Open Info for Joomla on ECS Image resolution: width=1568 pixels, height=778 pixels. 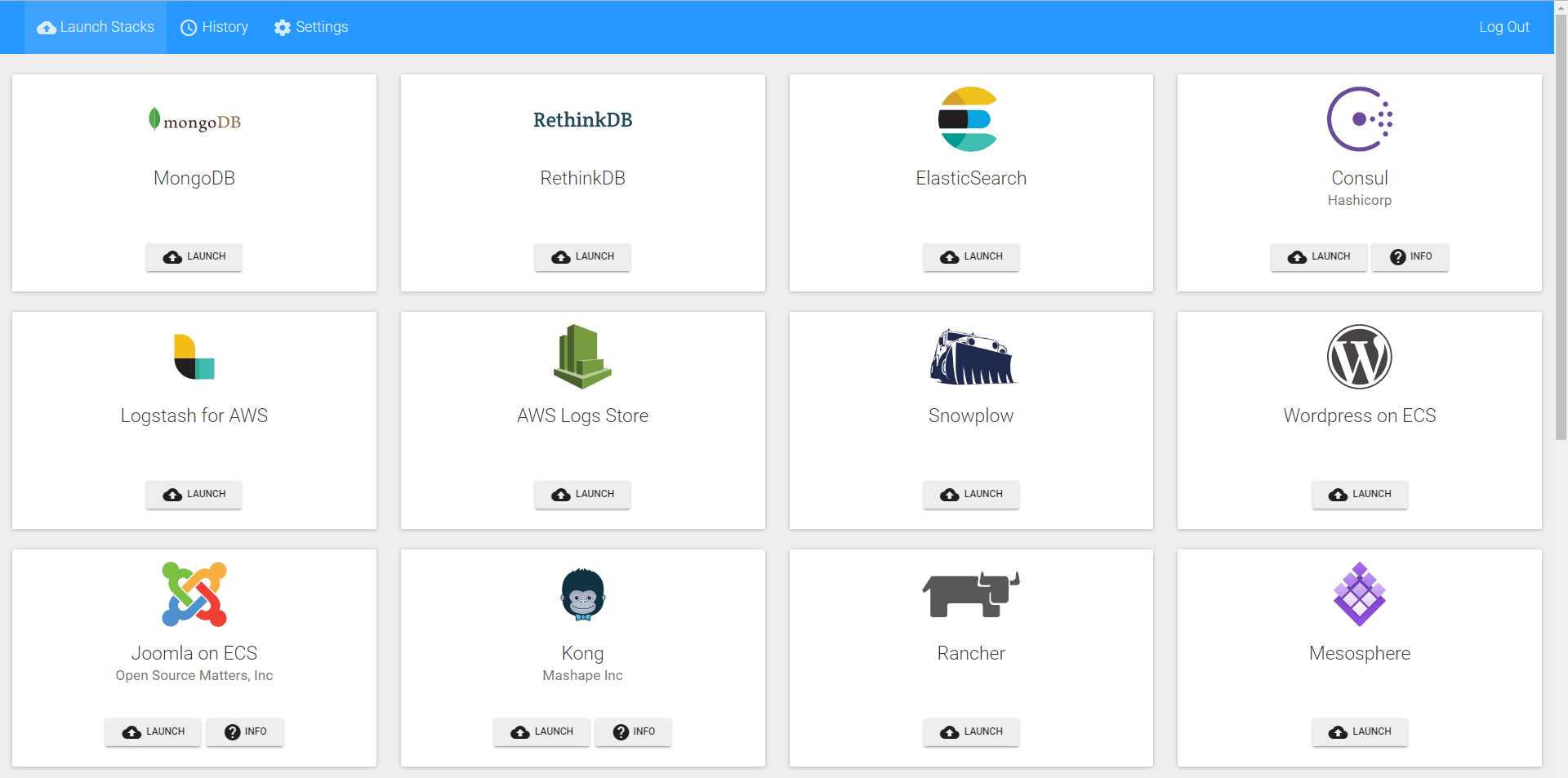click(245, 731)
